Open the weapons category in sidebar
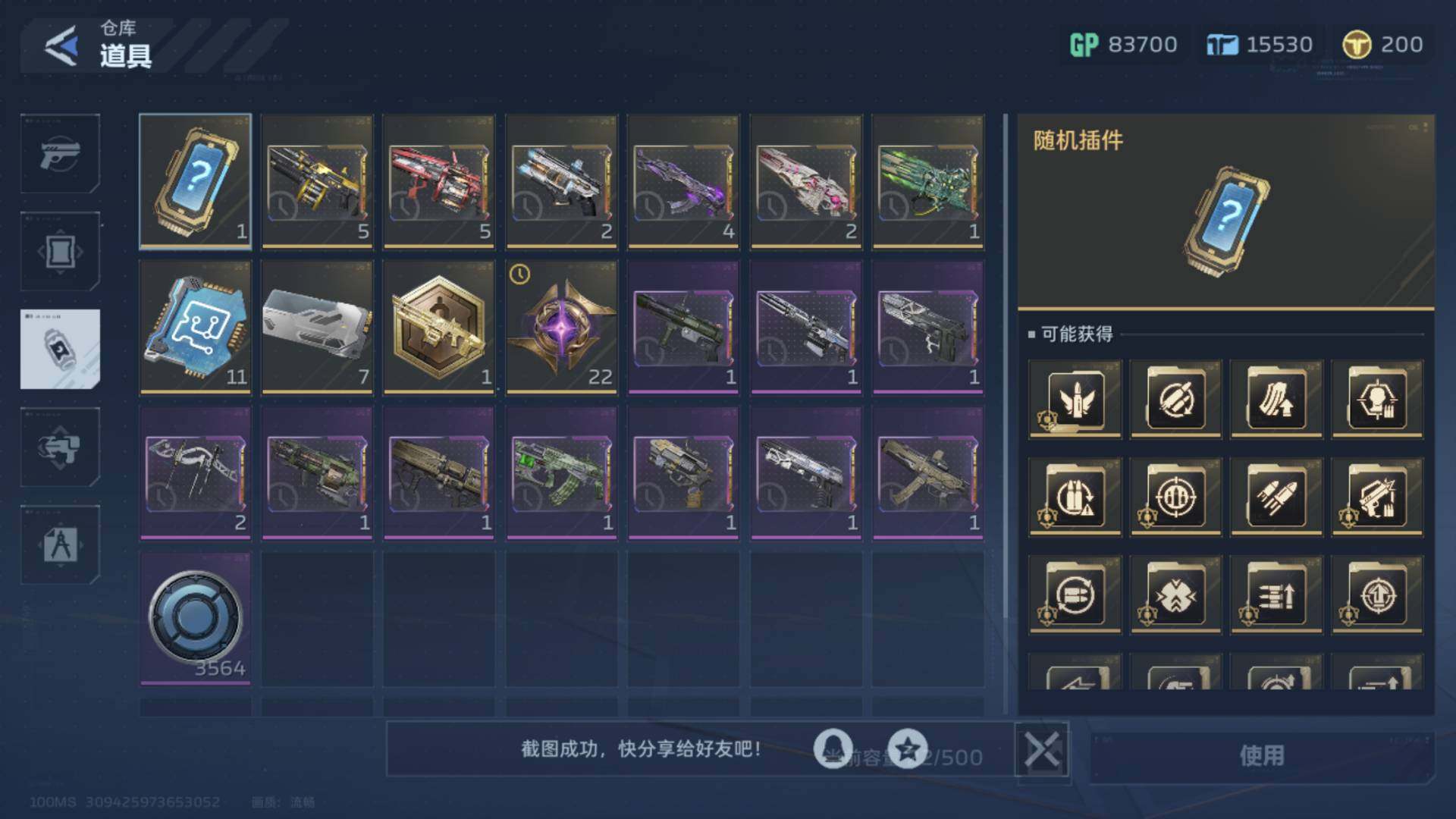1456x819 pixels. click(60, 153)
